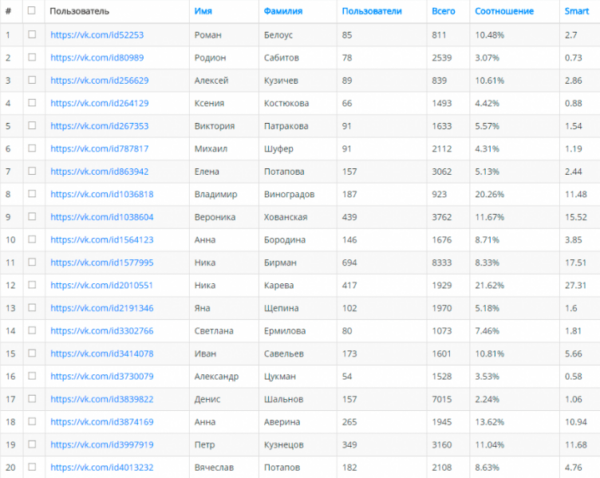Check the box for row 10 Анна Бородина
The height and width of the screenshot is (478, 600).
pos(32,239)
